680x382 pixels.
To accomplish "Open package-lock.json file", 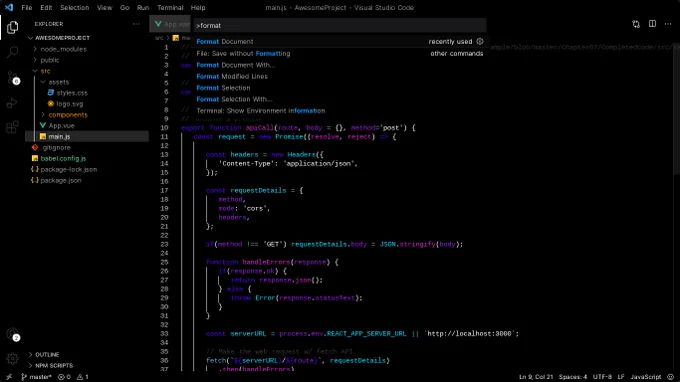I will pyautogui.click(x=69, y=170).
